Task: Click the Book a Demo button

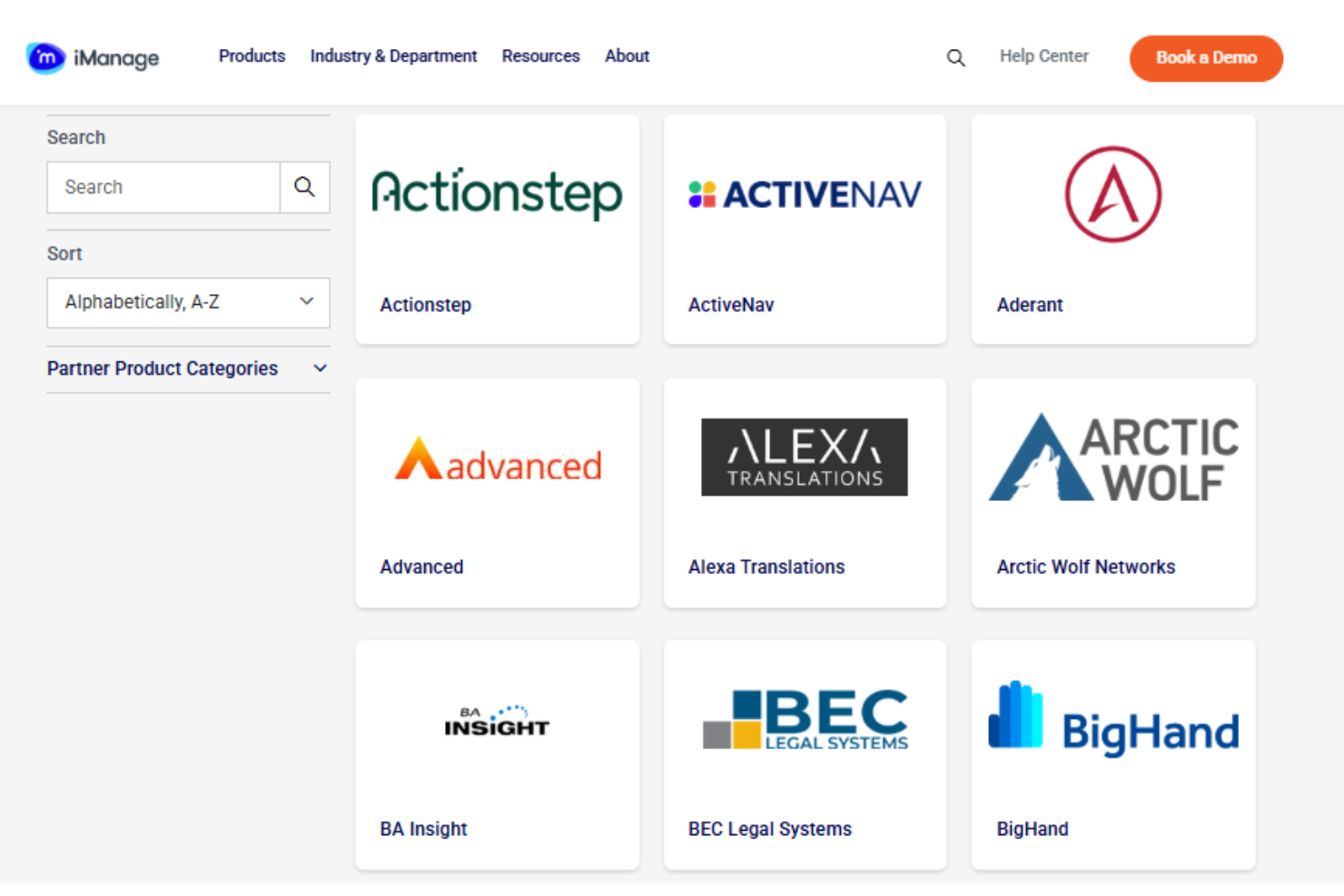Action: [1206, 58]
